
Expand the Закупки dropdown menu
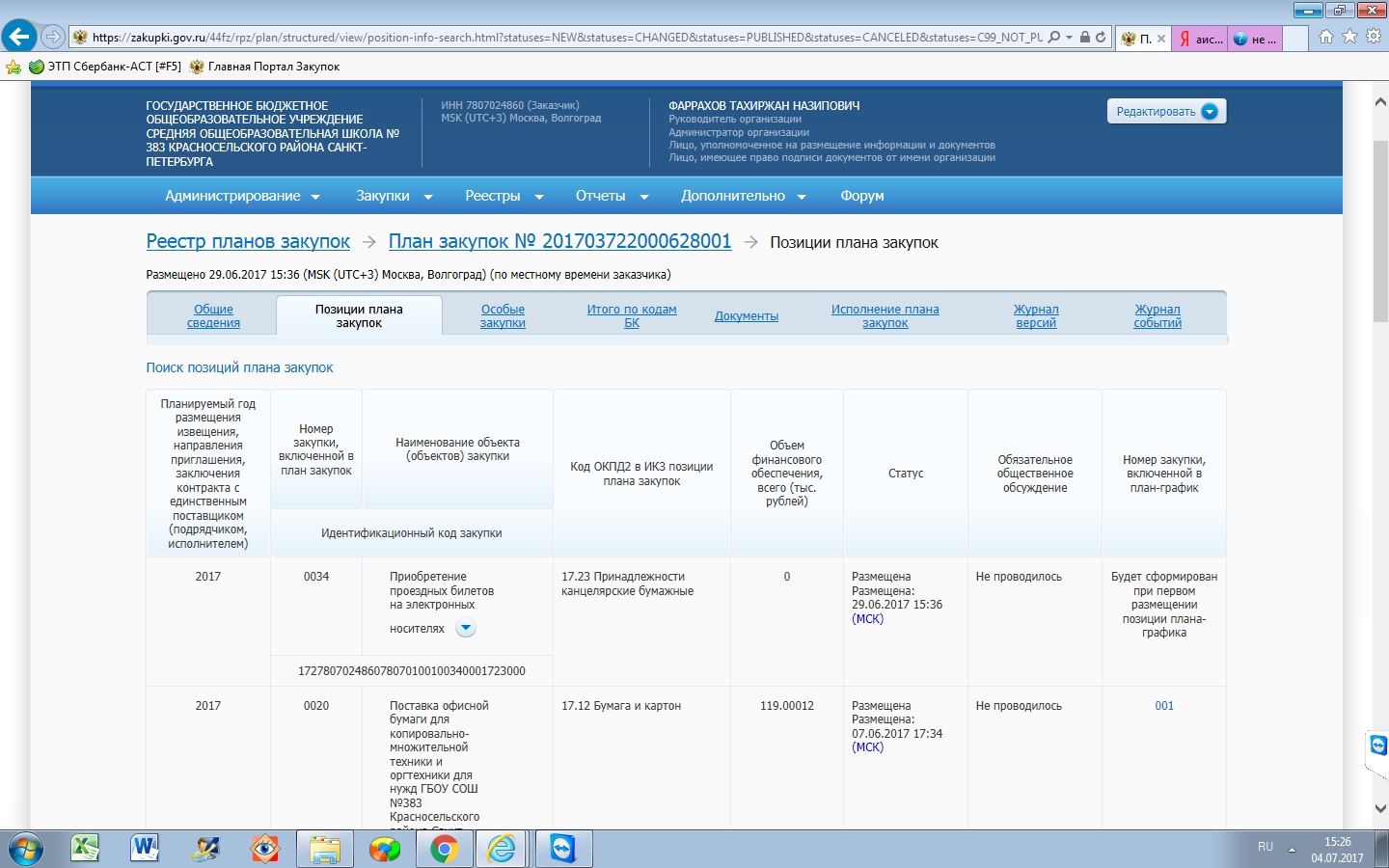[x=394, y=196]
